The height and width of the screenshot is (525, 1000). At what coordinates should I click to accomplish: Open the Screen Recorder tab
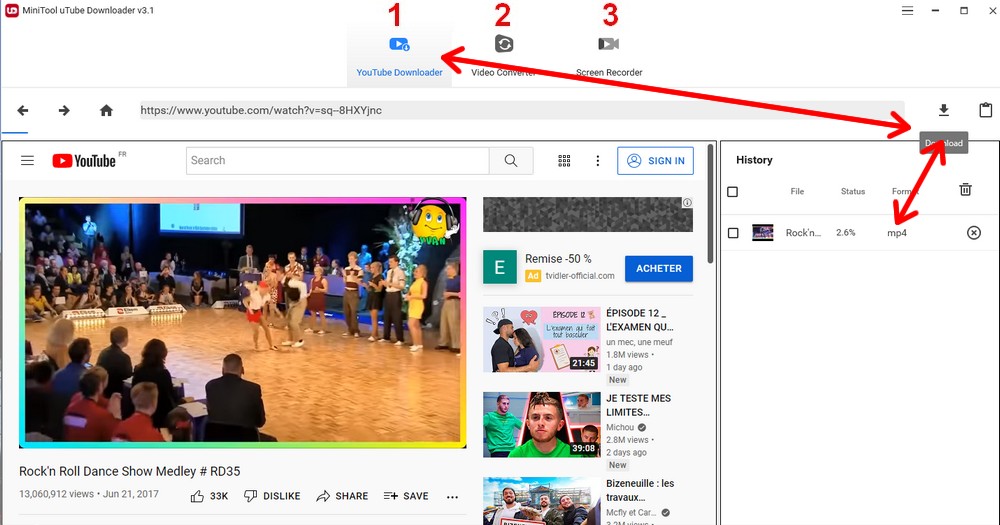tap(609, 57)
